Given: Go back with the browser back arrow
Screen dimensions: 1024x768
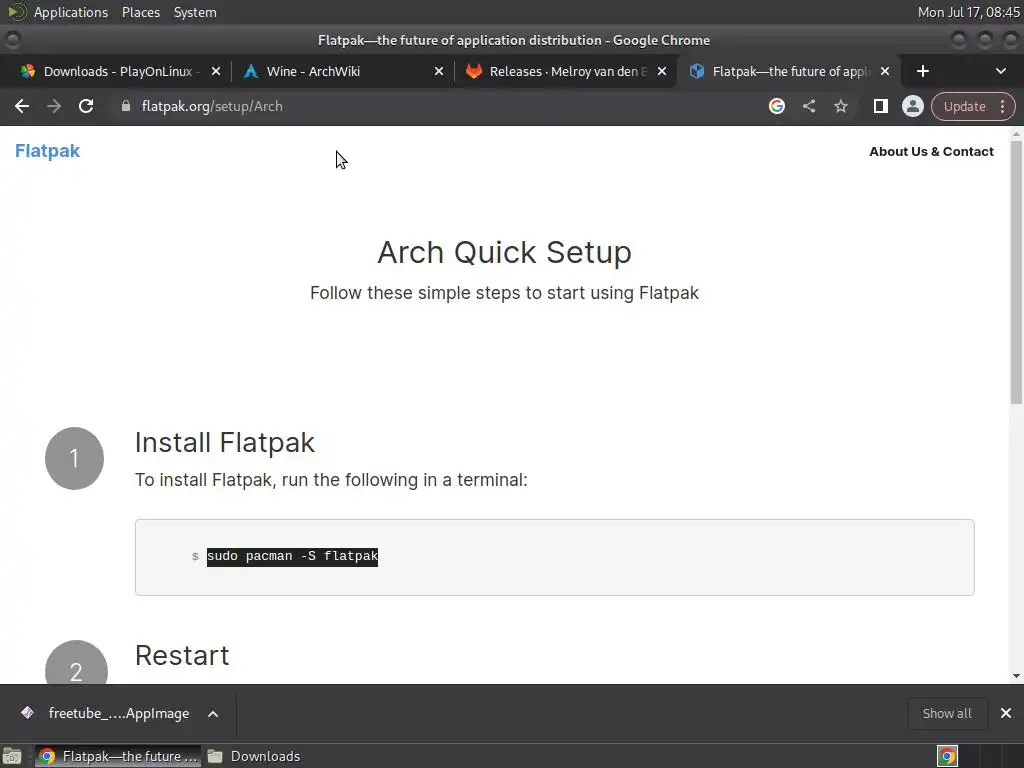Looking at the screenshot, I should [x=22, y=106].
